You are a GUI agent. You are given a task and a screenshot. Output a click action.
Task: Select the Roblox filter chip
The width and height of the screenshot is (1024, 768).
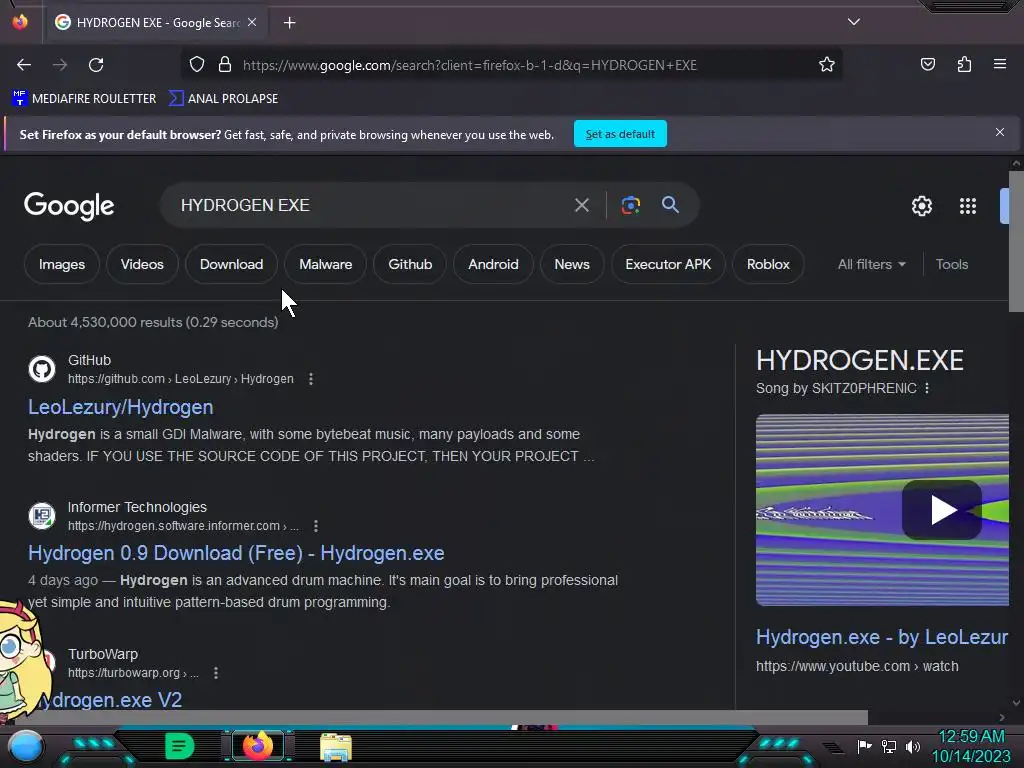[768, 264]
